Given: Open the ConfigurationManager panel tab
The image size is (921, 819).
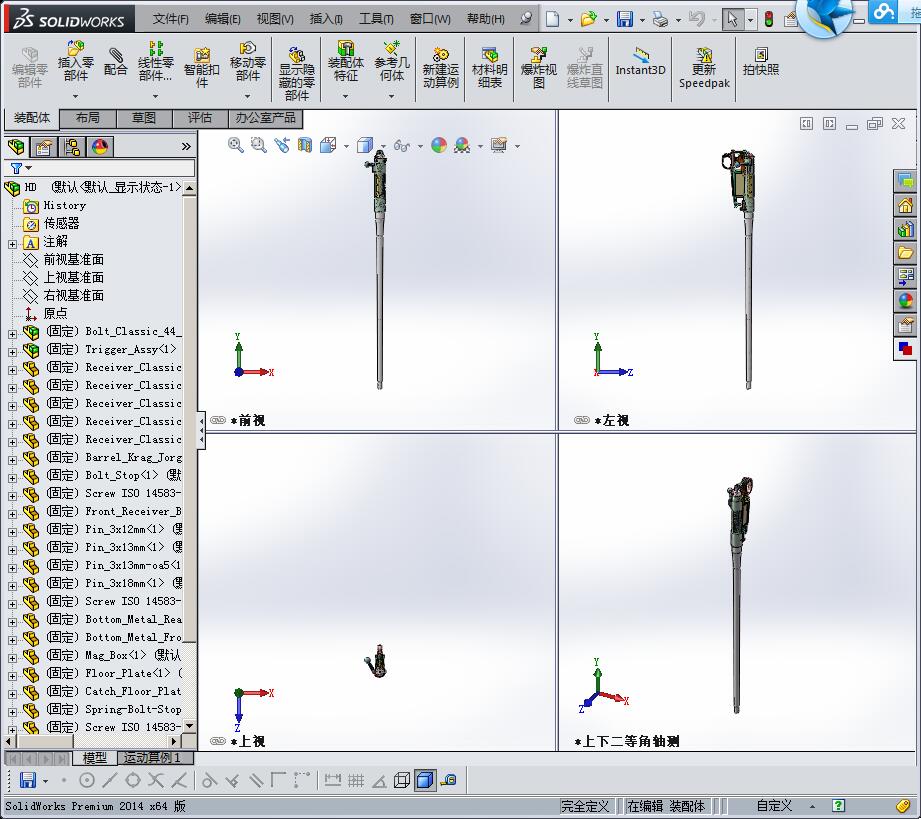Looking at the screenshot, I should (x=72, y=147).
